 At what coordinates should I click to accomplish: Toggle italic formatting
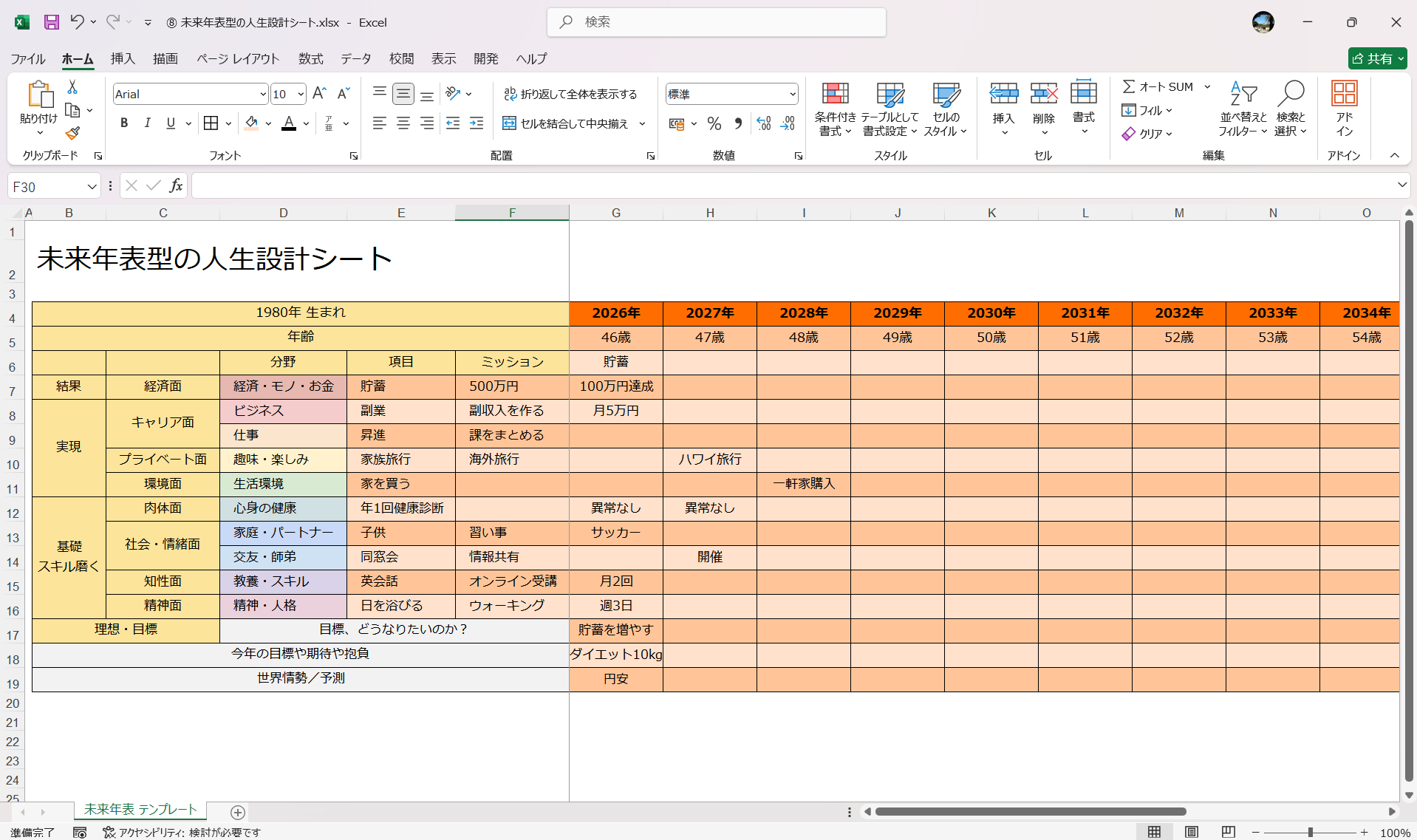tap(147, 123)
